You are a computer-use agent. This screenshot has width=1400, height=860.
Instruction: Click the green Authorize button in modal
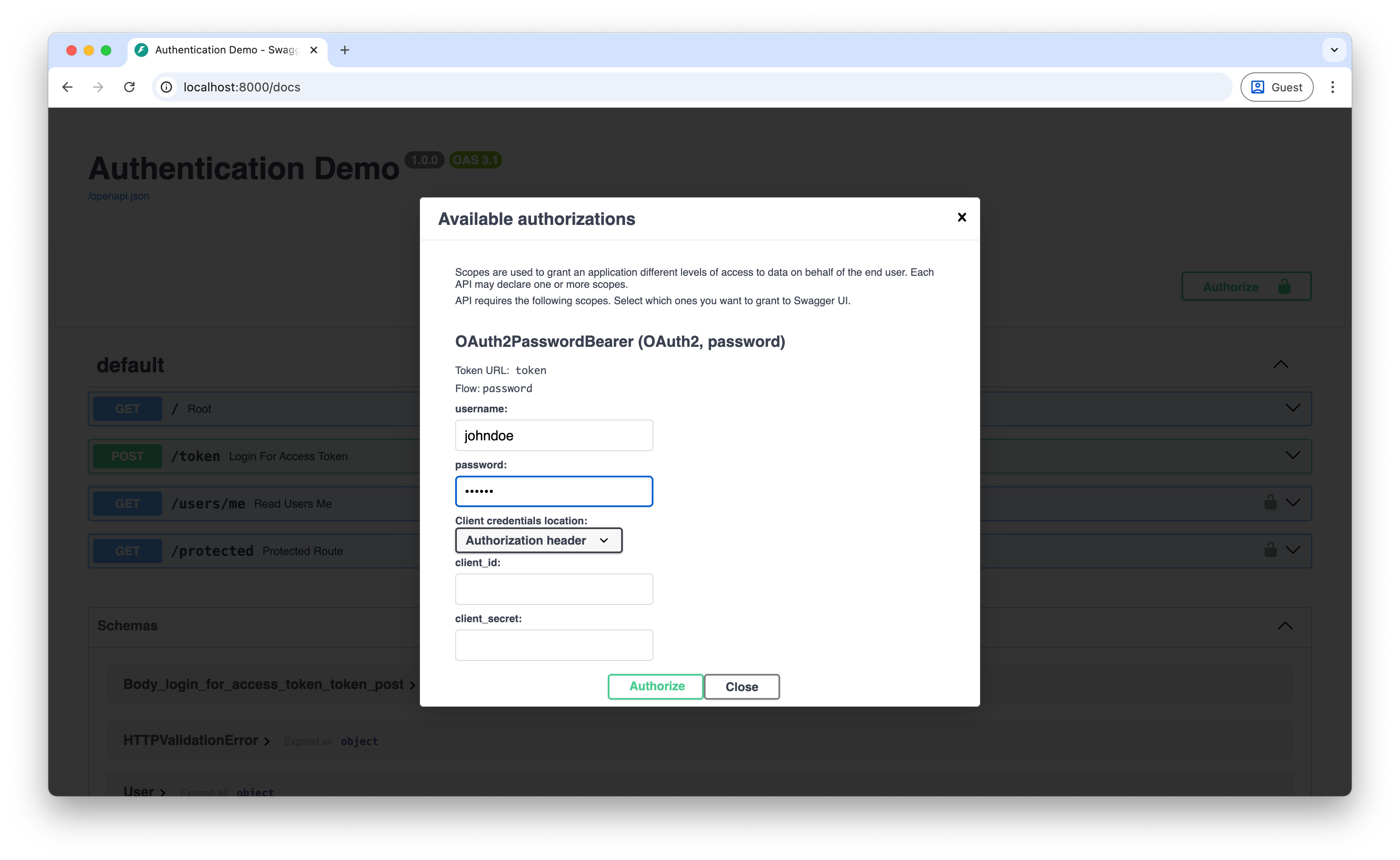click(x=656, y=686)
